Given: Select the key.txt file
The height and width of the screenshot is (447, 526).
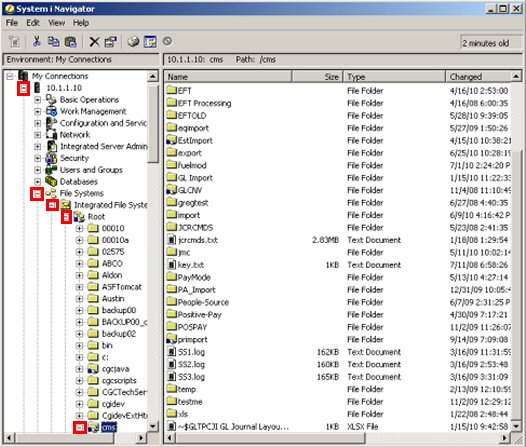Looking at the screenshot, I should click(x=191, y=265).
